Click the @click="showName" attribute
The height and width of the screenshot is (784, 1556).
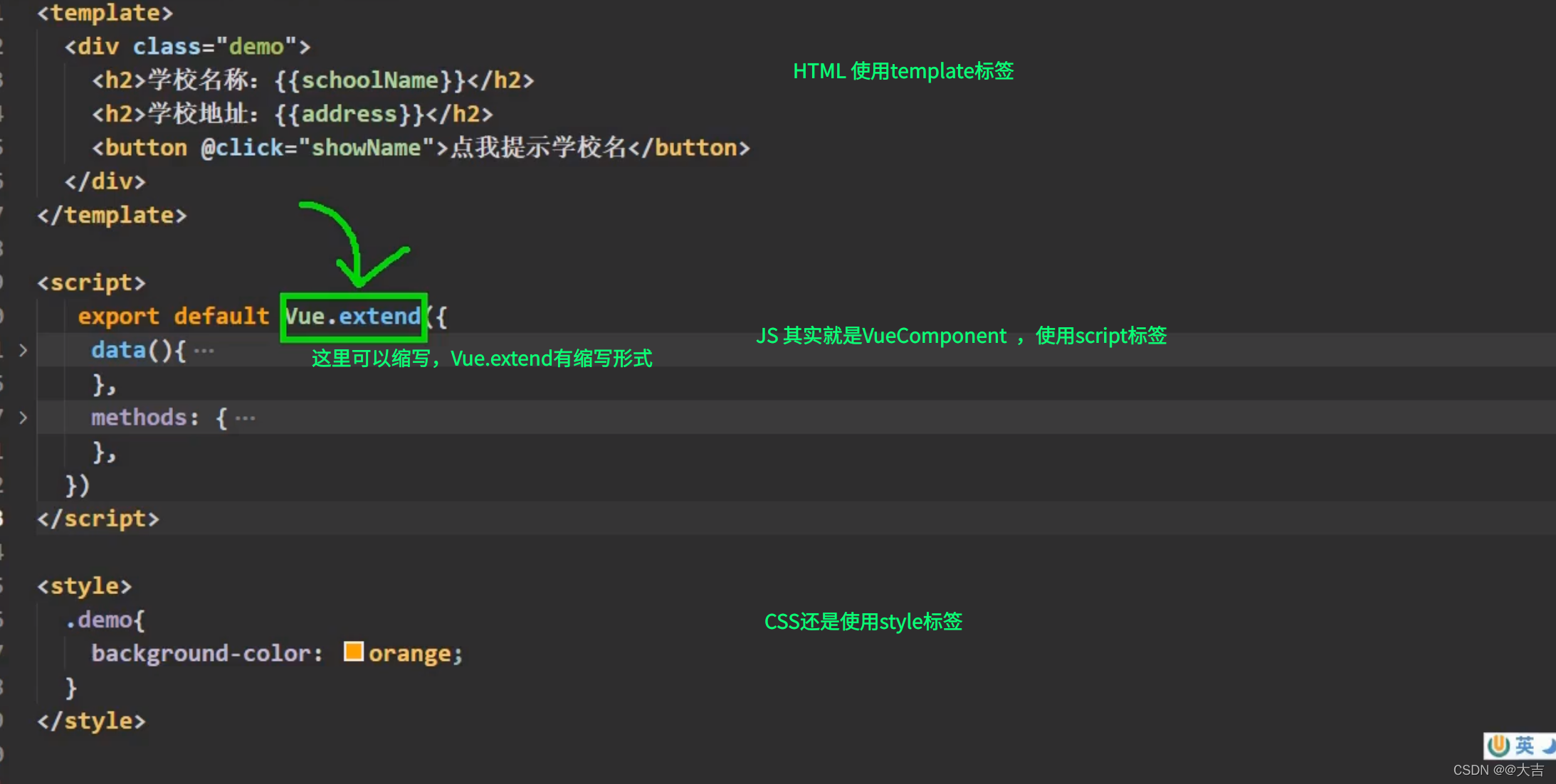[x=317, y=147]
